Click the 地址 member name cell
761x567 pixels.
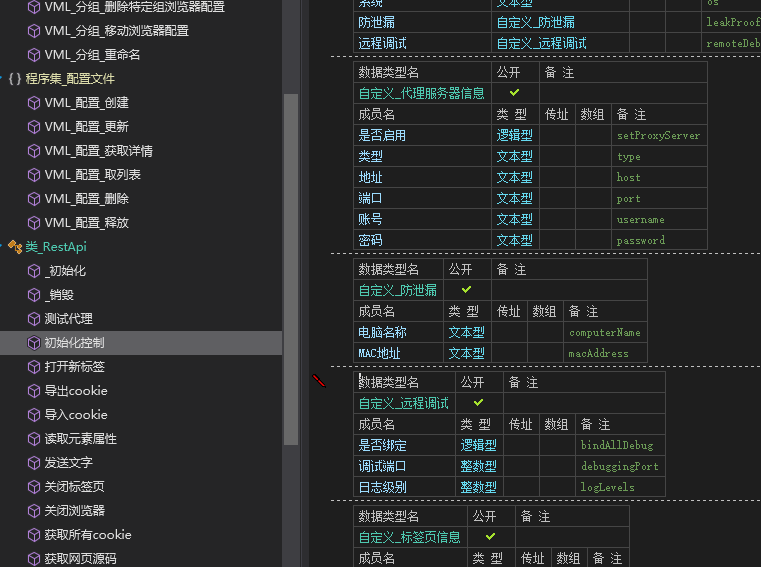coord(422,177)
